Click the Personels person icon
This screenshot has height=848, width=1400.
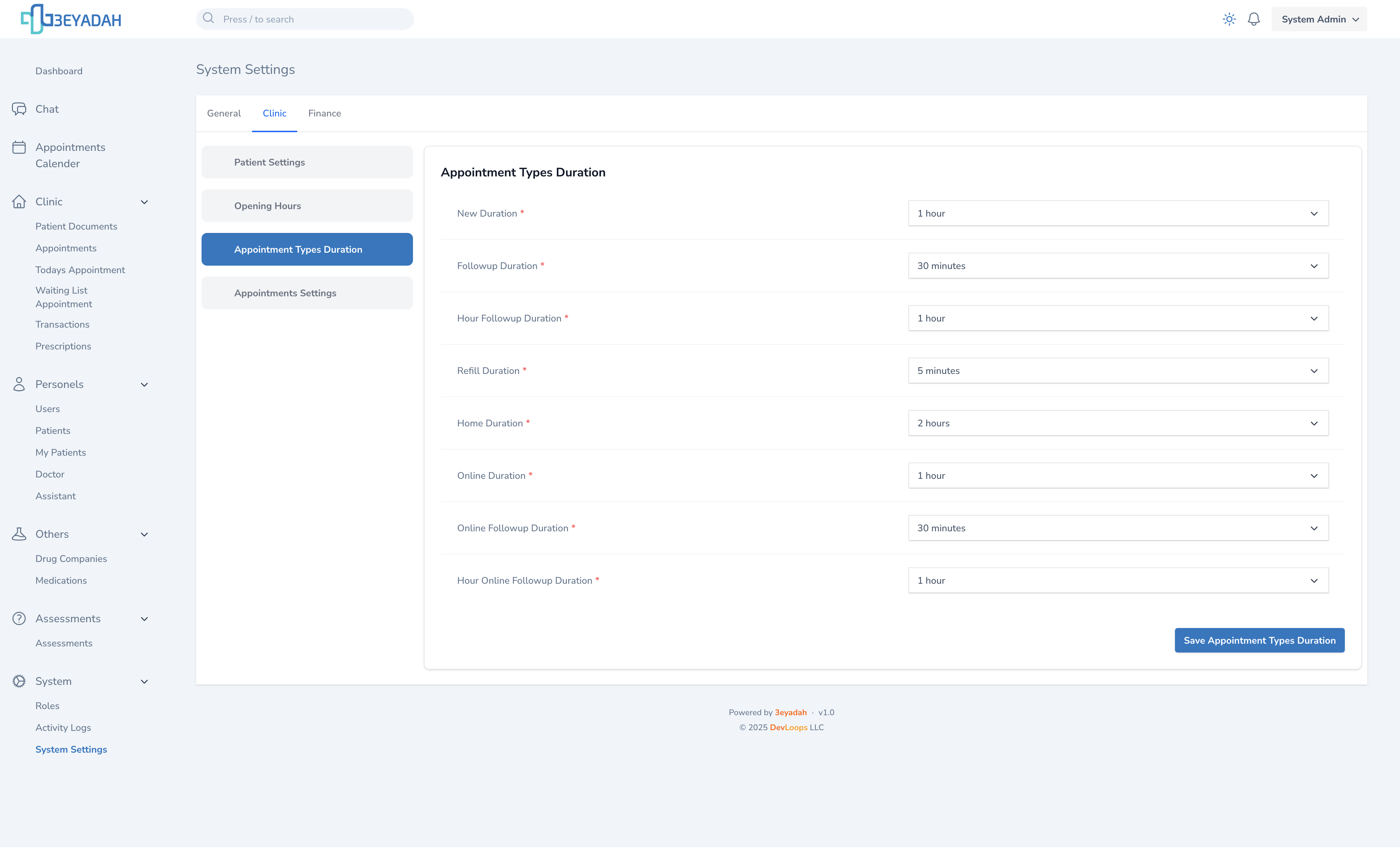pos(19,384)
